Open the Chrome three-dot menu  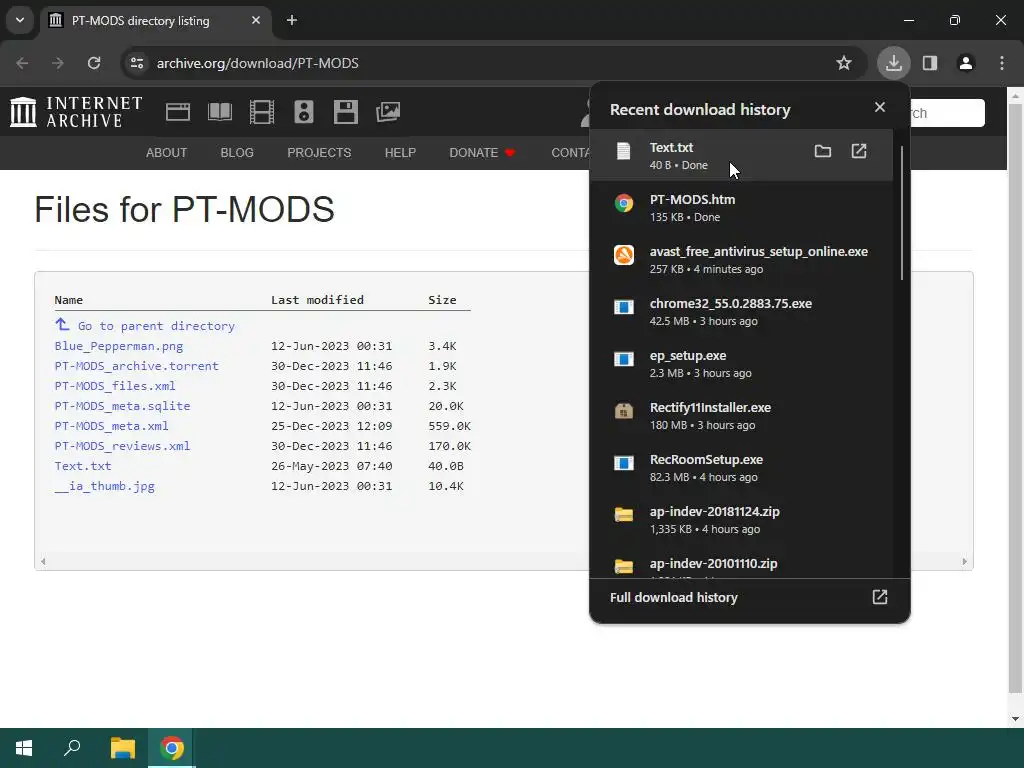tap(1002, 63)
